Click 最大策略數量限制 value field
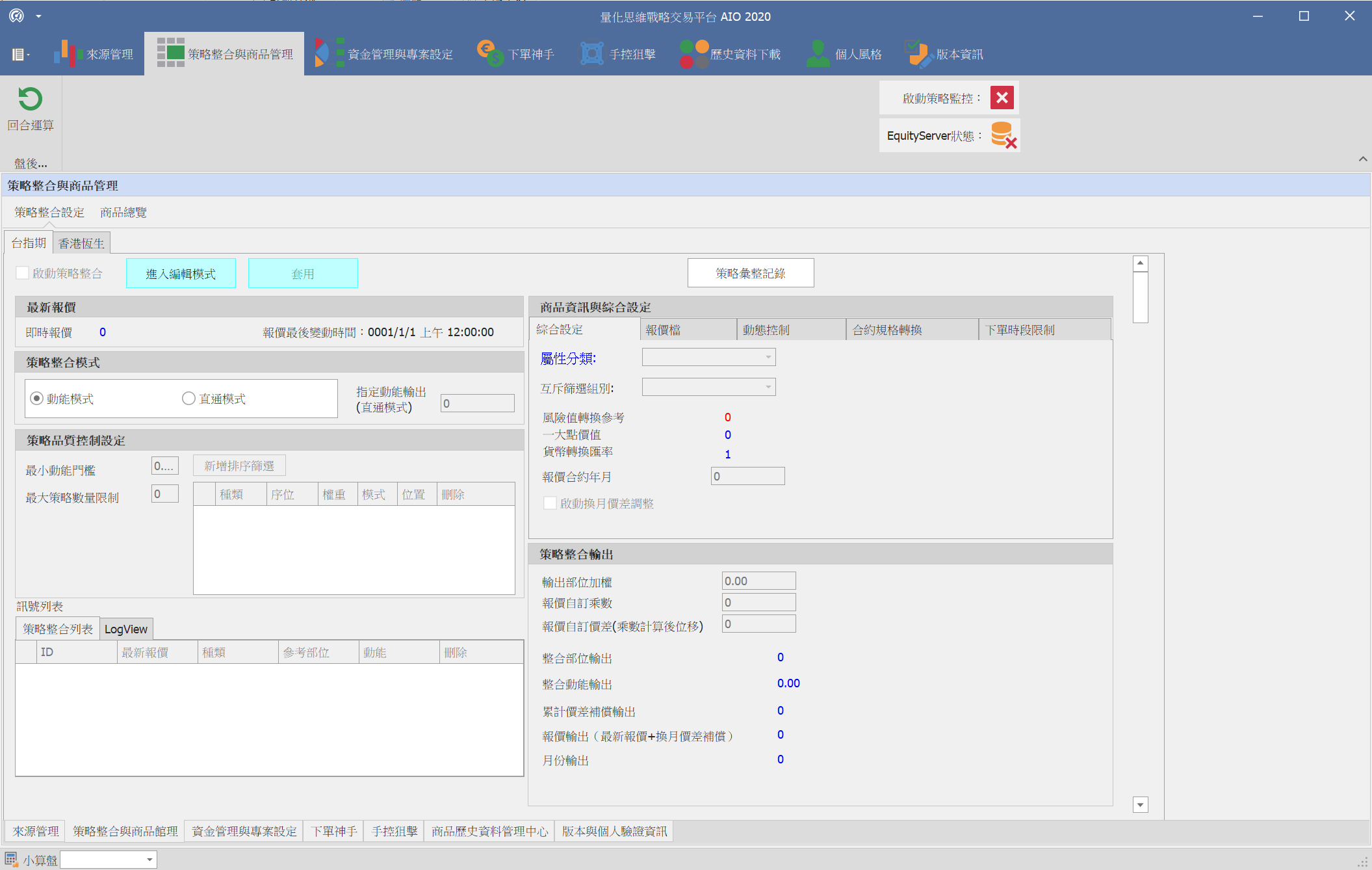 pos(165,494)
